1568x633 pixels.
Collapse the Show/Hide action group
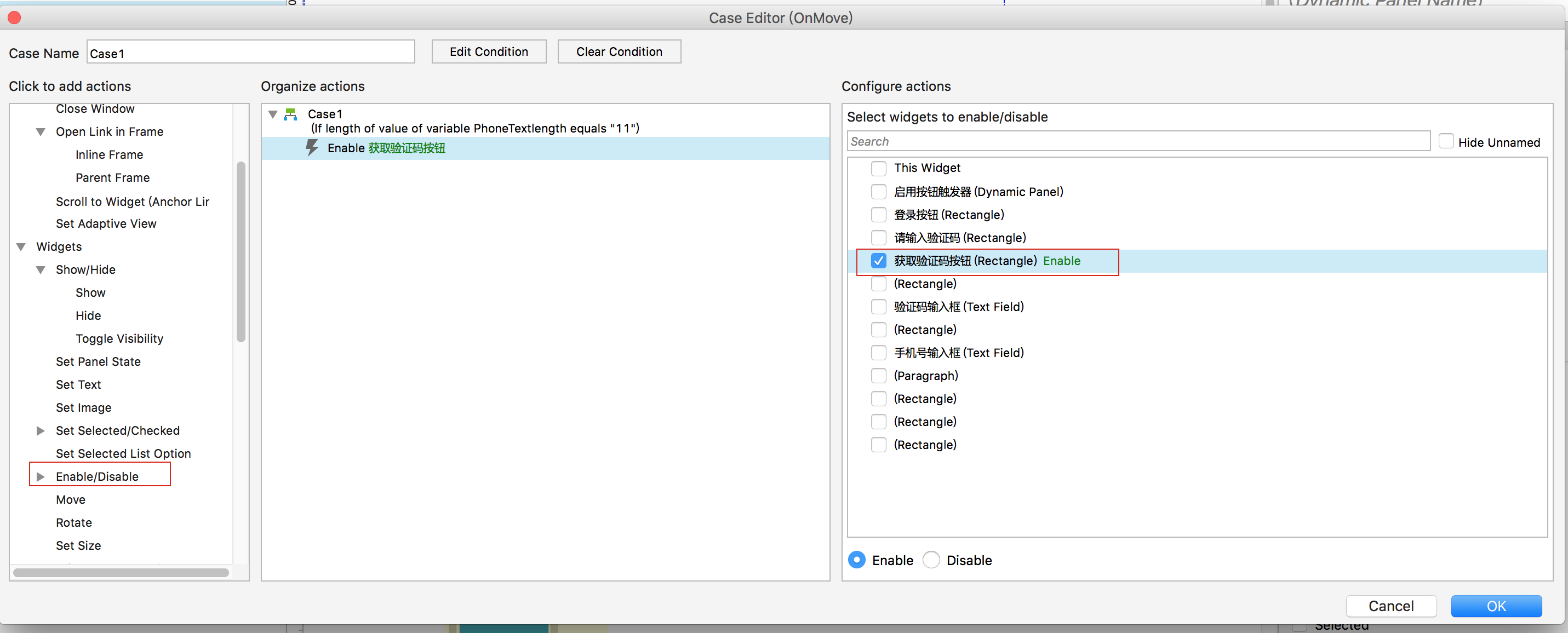(x=41, y=269)
